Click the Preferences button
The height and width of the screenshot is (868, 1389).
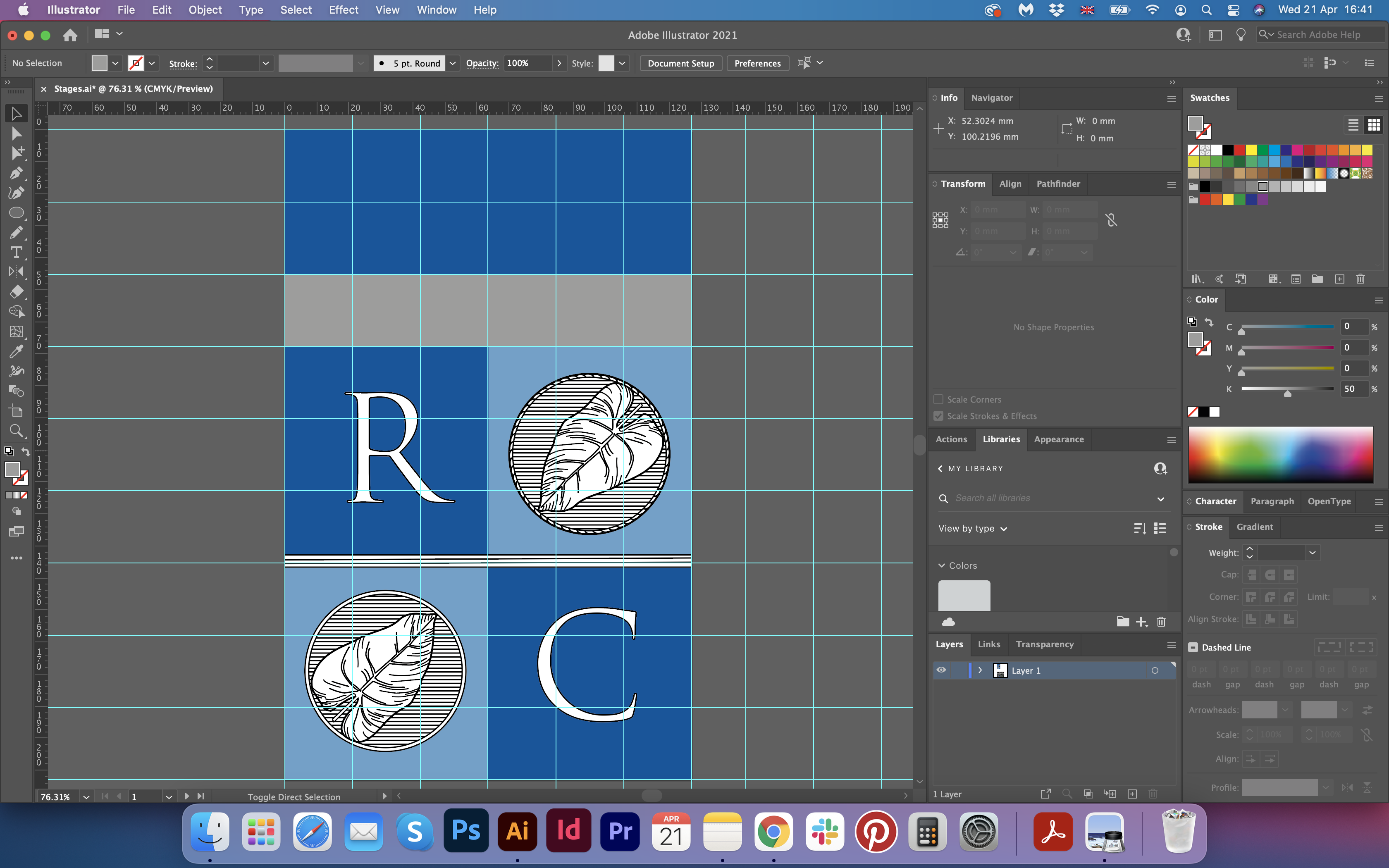(757, 63)
